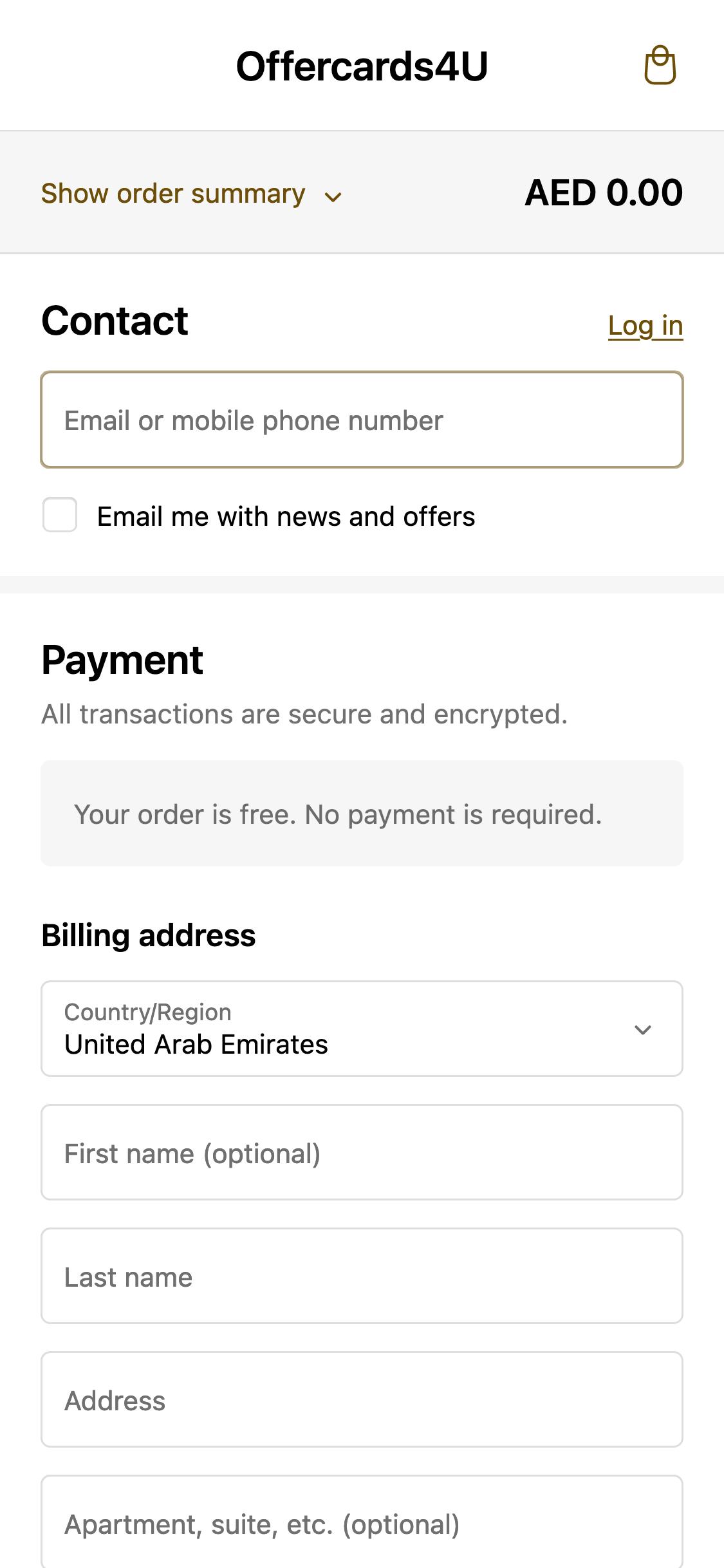This screenshot has width=724, height=1568.
Task: Click the Contact section heading
Action: [x=115, y=321]
